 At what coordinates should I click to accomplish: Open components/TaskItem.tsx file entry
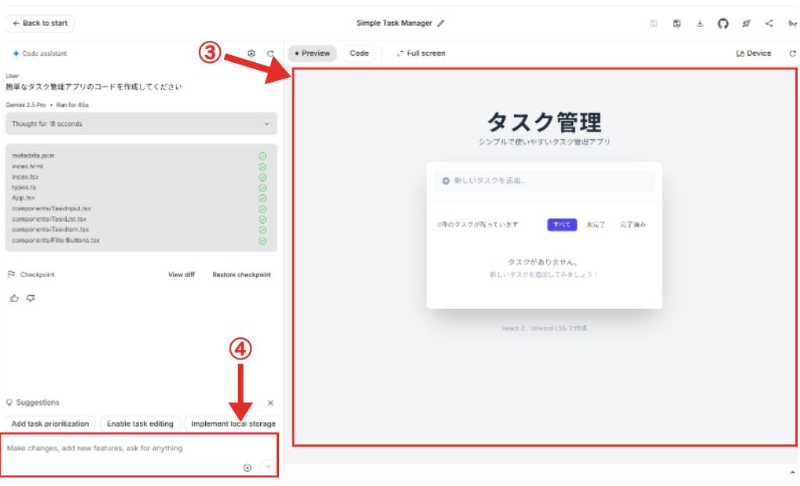(51, 229)
